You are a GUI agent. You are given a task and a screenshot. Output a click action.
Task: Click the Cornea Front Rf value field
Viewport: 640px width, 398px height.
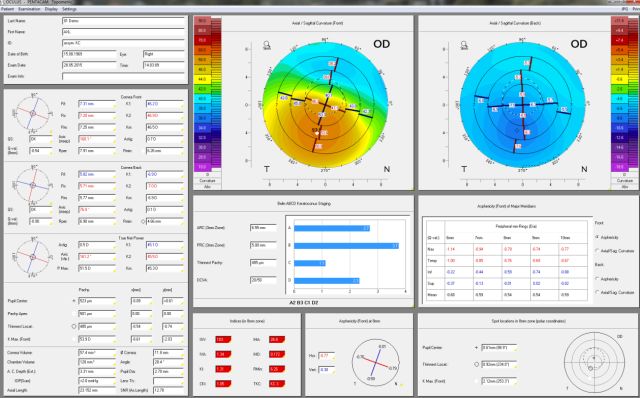click(x=96, y=104)
